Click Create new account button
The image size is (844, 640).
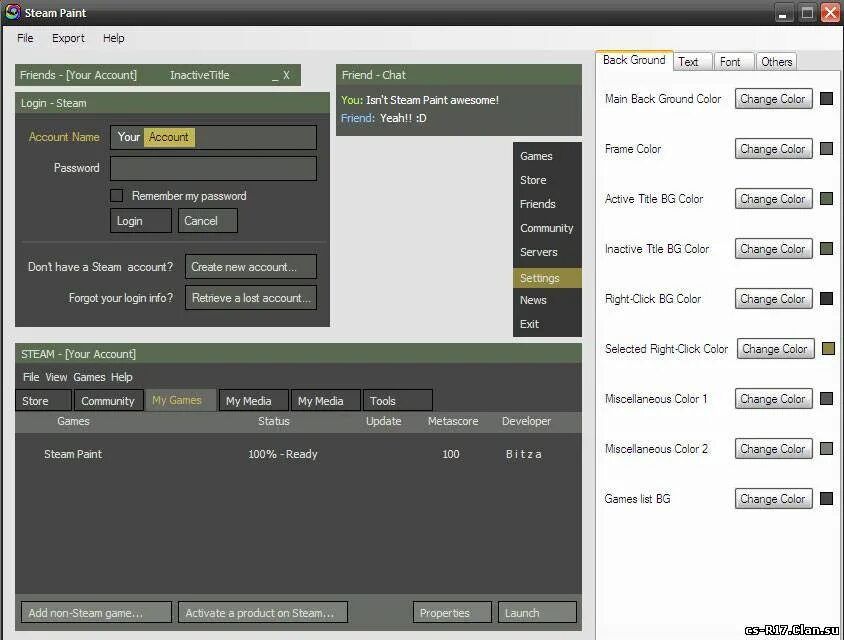click(251, 267)
